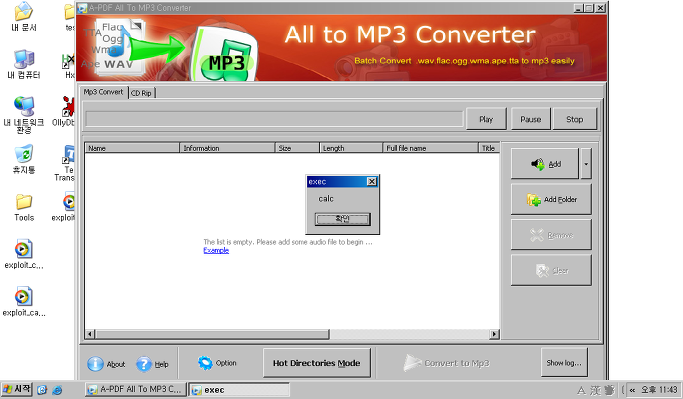The image size is (683, 399).
Task: Click the playback progress bar
Action: tap(274, 119)
